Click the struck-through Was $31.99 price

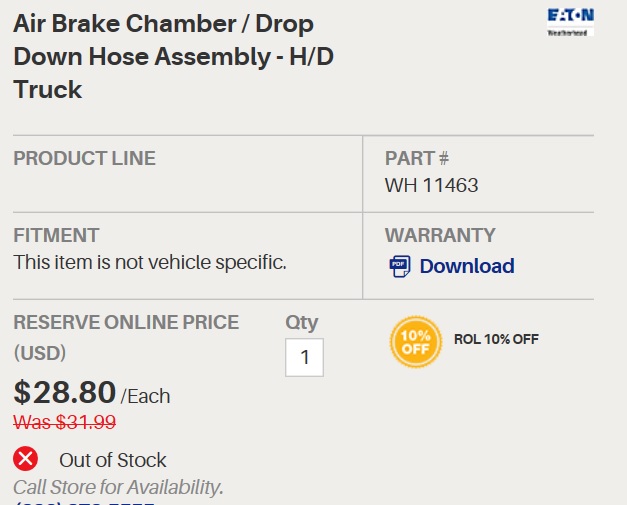coord(64,422)
